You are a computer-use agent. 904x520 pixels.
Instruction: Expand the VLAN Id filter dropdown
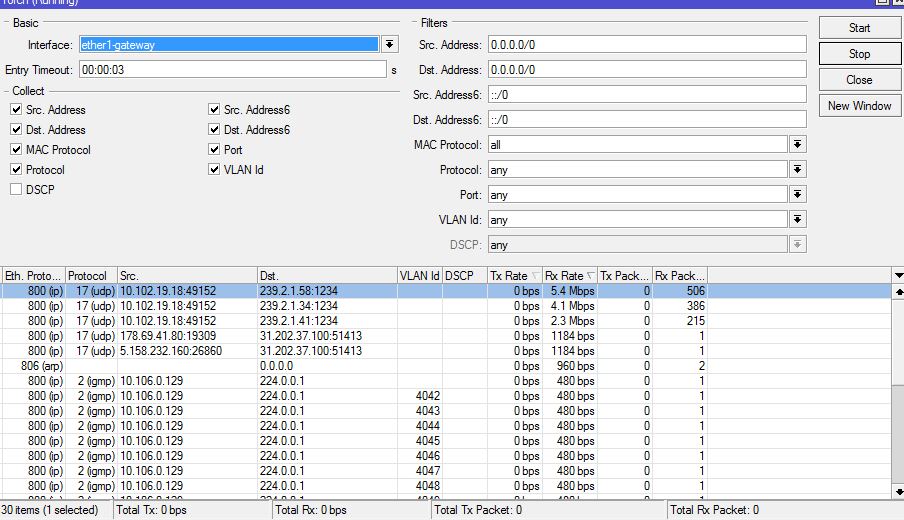pos(797,220)
